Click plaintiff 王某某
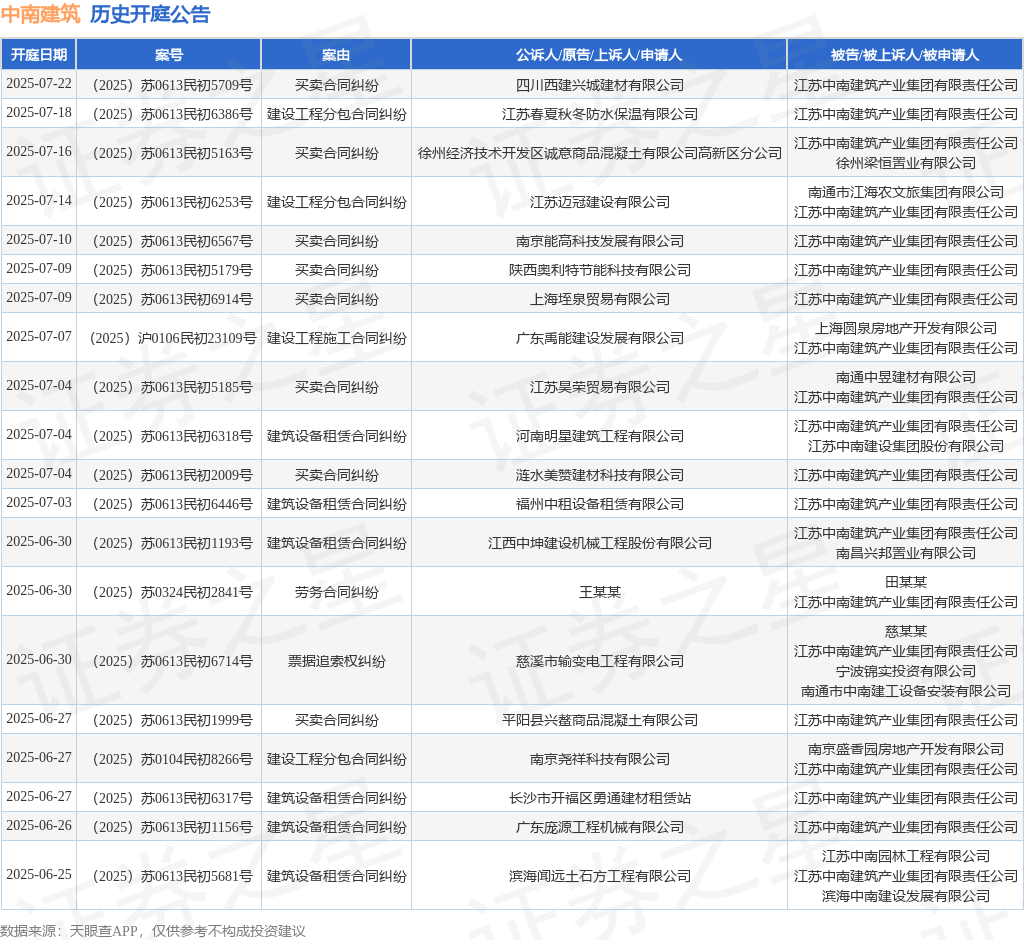The image size is (1024, 940). 600,592
